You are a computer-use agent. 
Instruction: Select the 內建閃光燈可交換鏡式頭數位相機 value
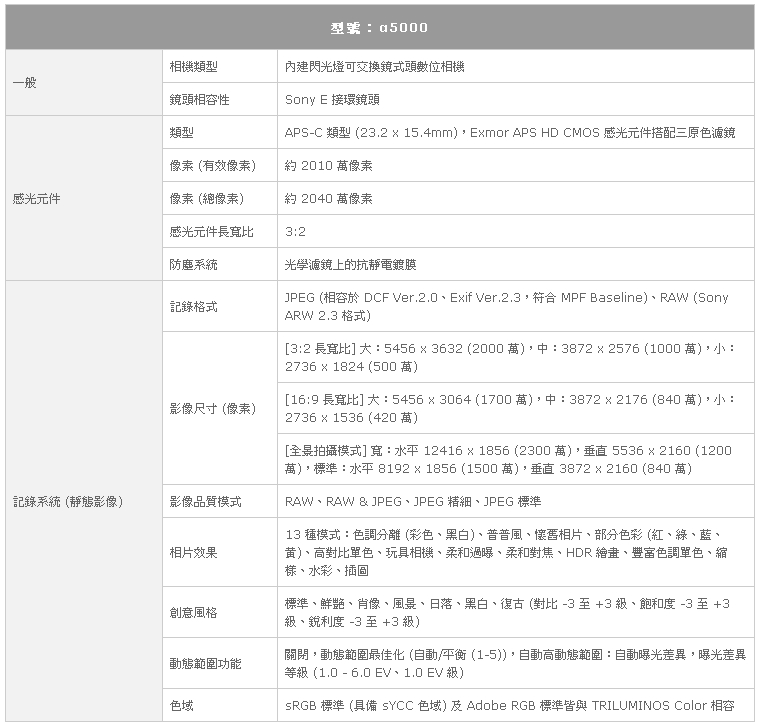pyautogui.click(x=374, y=67)
